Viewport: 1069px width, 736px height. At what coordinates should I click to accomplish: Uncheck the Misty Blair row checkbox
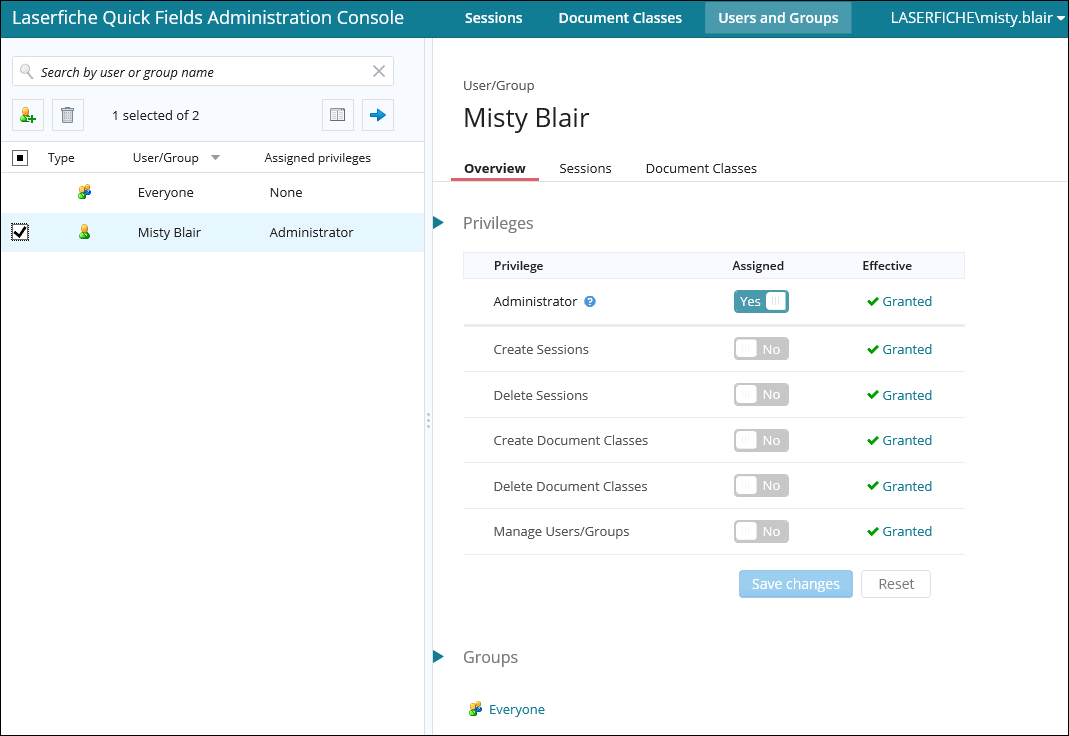point(20,232)
